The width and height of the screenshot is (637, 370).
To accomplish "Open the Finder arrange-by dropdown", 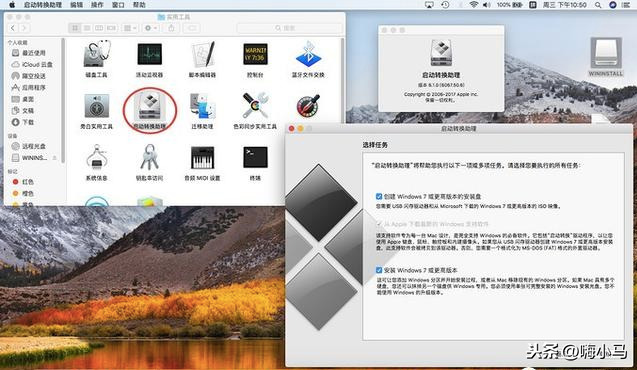I will tap(130, 28).
